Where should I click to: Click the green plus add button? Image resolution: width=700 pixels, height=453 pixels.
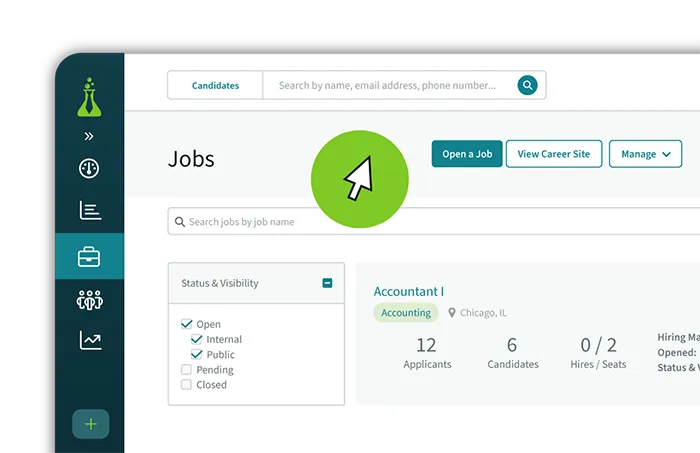[x=91, y=424]
